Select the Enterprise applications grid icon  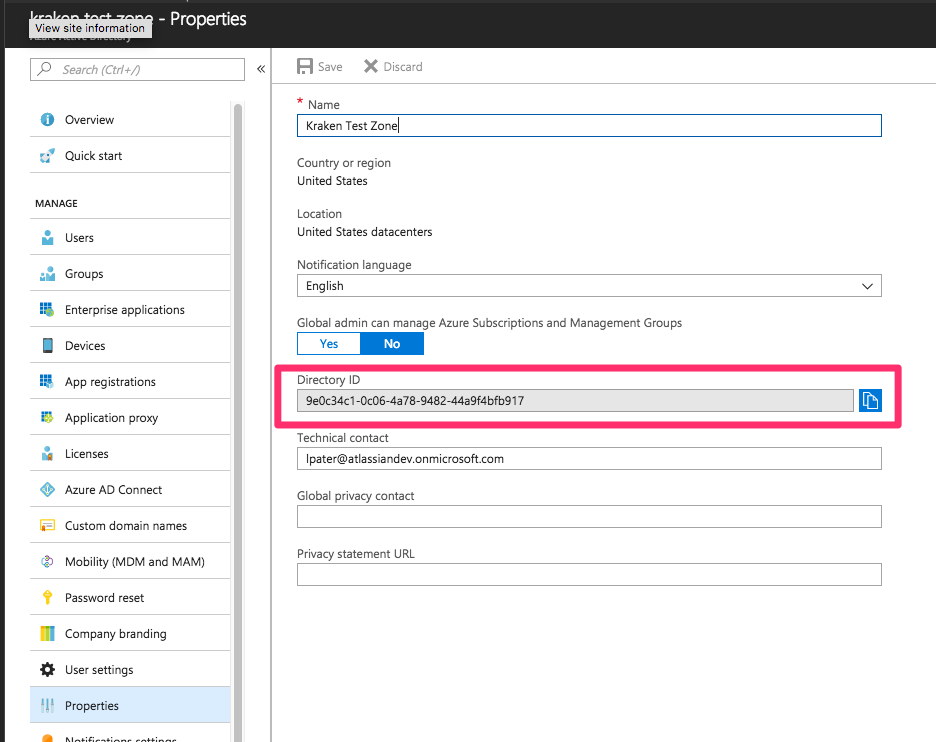47,310
